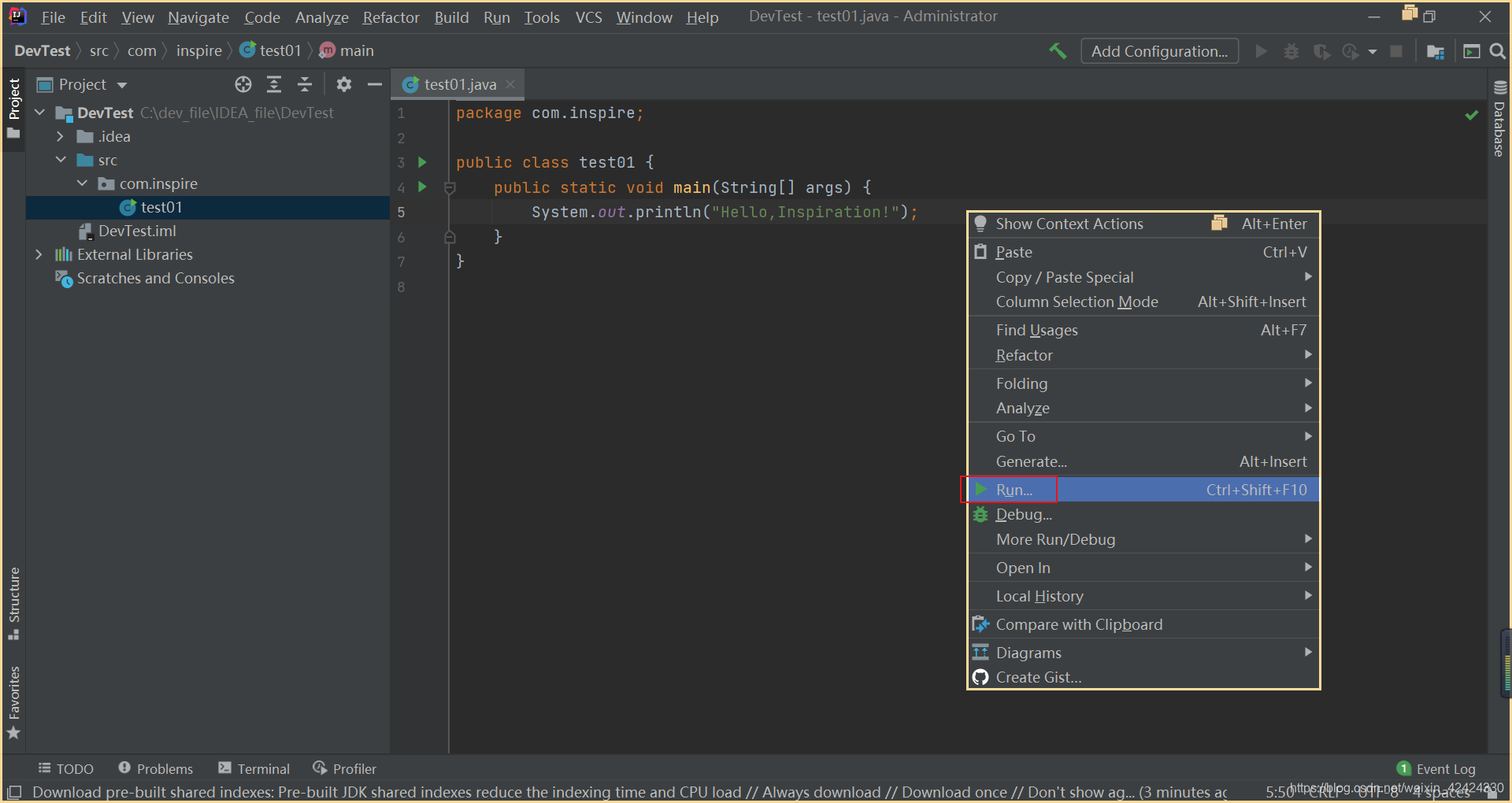Open the VCS menu
Image resolution: width=1512 pixels, height=803 pixels.
tap(588, 17)
